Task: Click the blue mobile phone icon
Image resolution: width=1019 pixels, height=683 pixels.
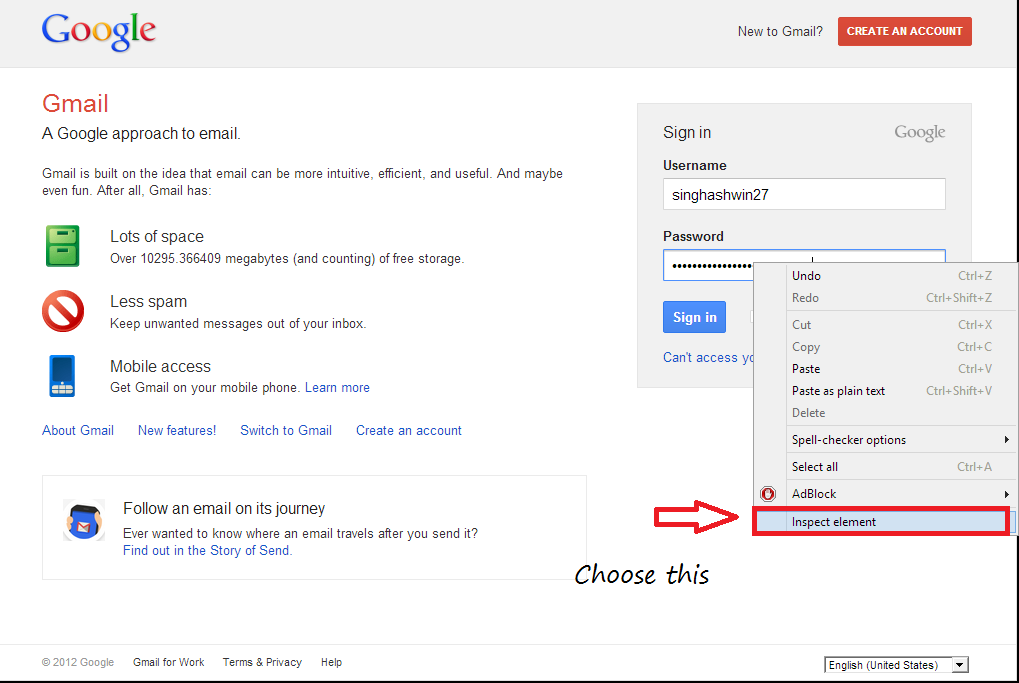Action: 62,376
